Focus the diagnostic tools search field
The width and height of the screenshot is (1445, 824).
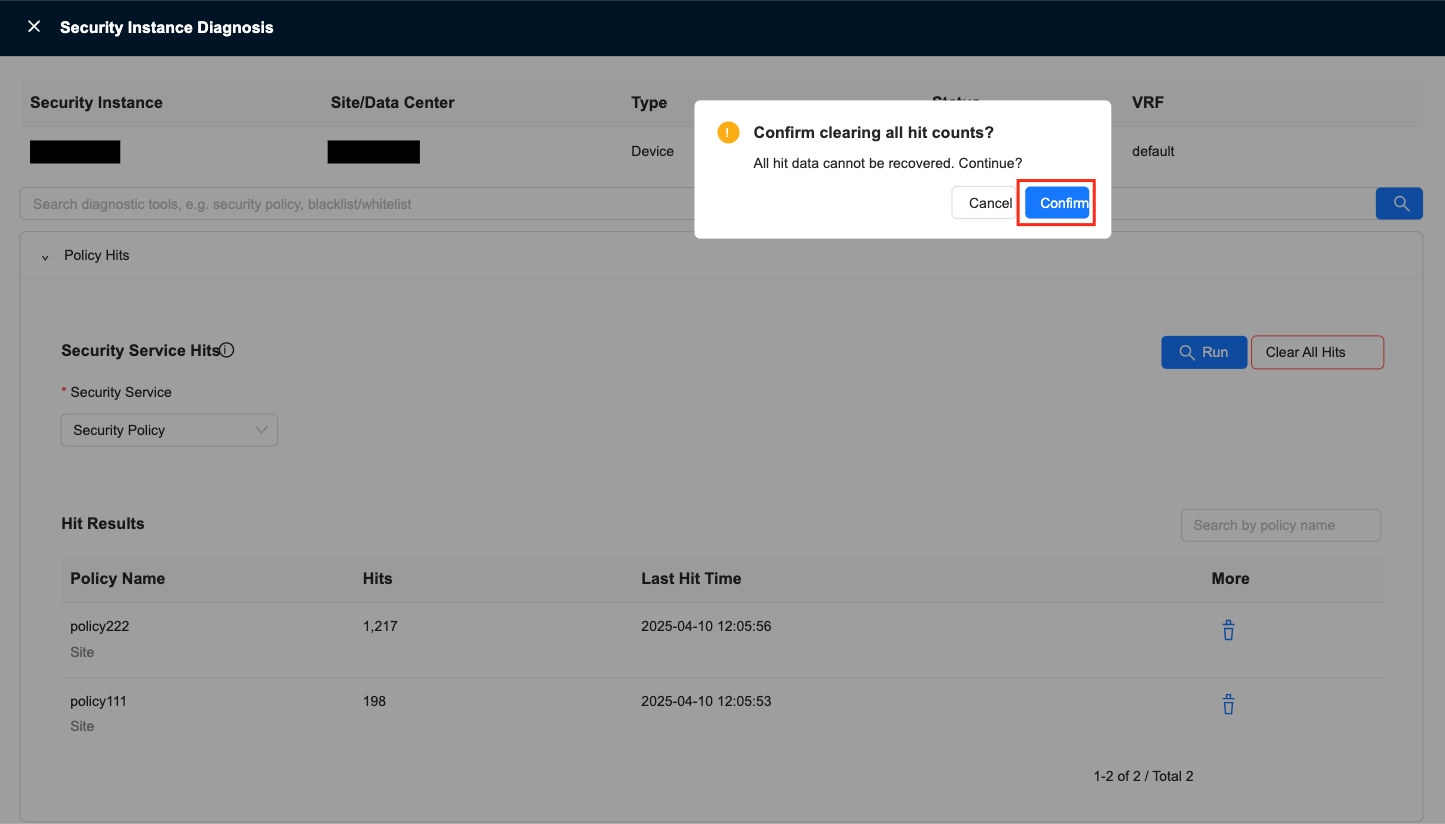coord(698,203)
